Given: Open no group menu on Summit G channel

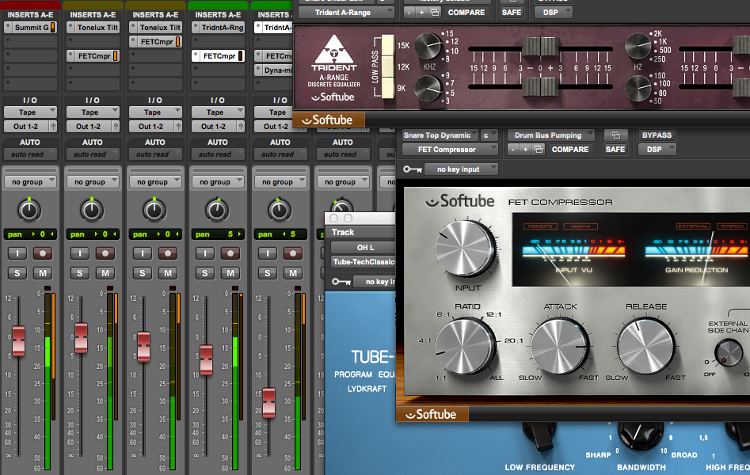Looking at the screenshot, I should point(30,182).
